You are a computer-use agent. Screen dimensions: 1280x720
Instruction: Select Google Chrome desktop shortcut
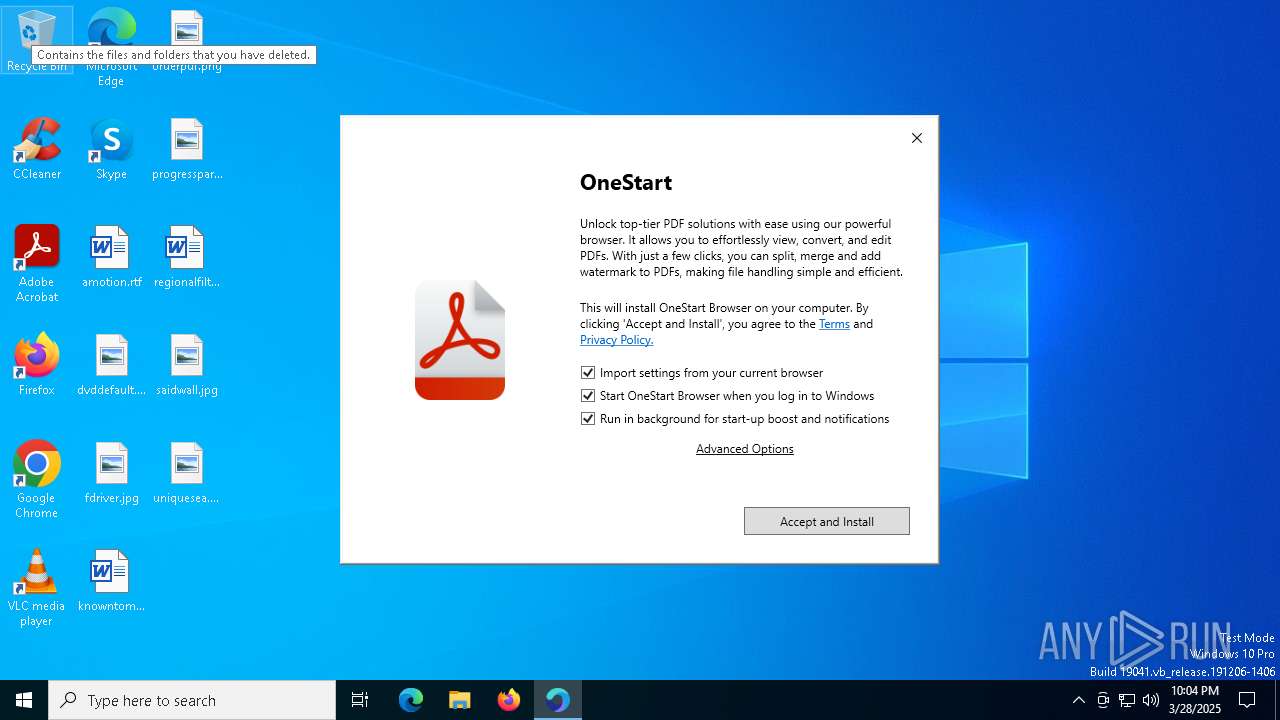pos(37,480)
